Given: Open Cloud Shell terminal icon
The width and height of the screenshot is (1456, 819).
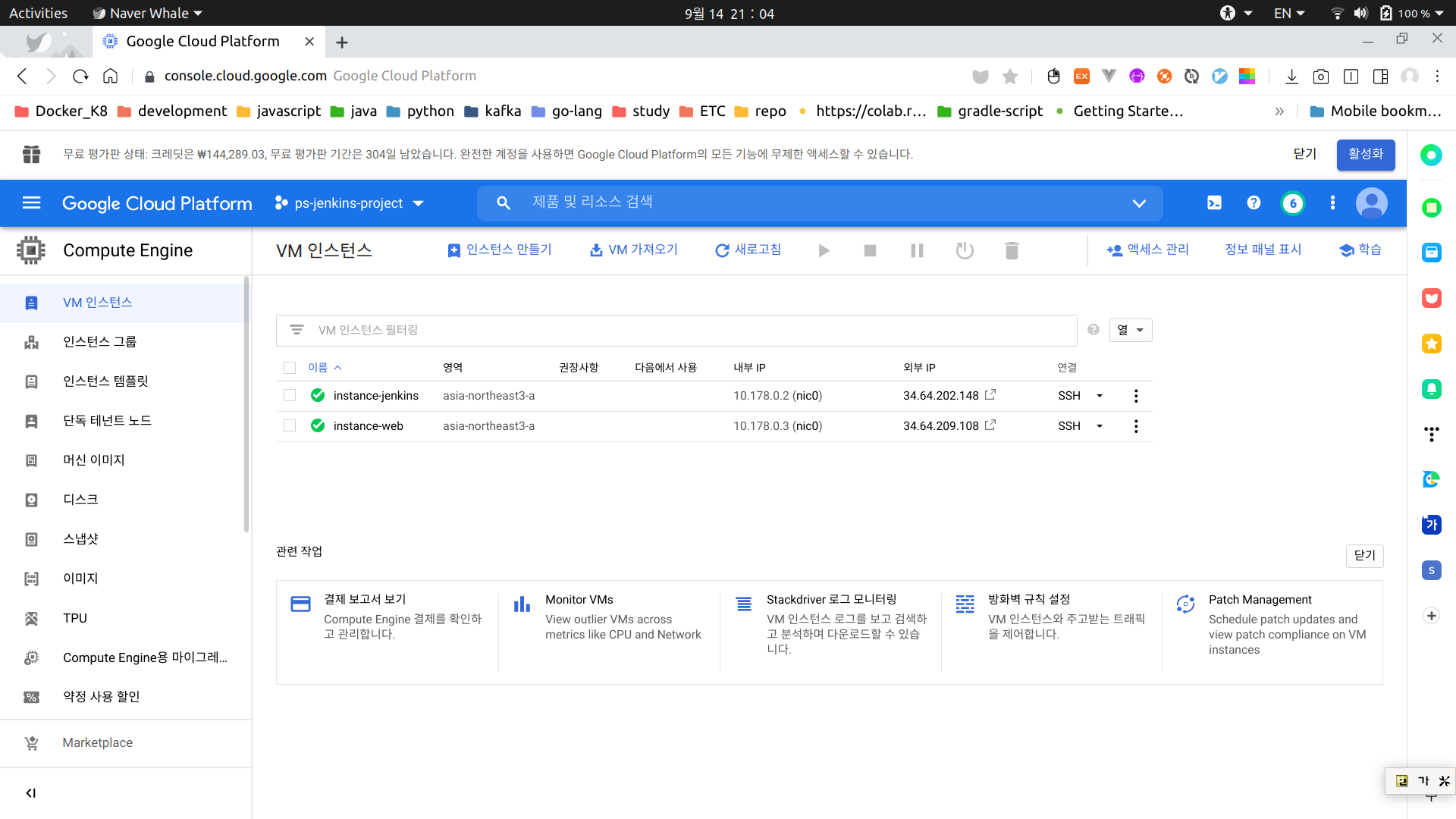Looking at the screenshot, I should pyautogui.click(x=1214, y=203).
